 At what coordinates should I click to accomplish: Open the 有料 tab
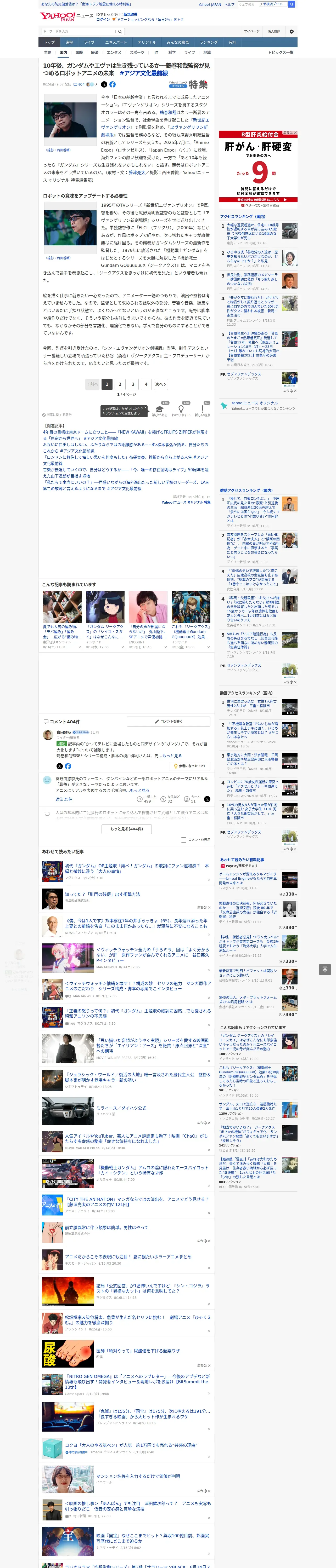tap(232, 43)
